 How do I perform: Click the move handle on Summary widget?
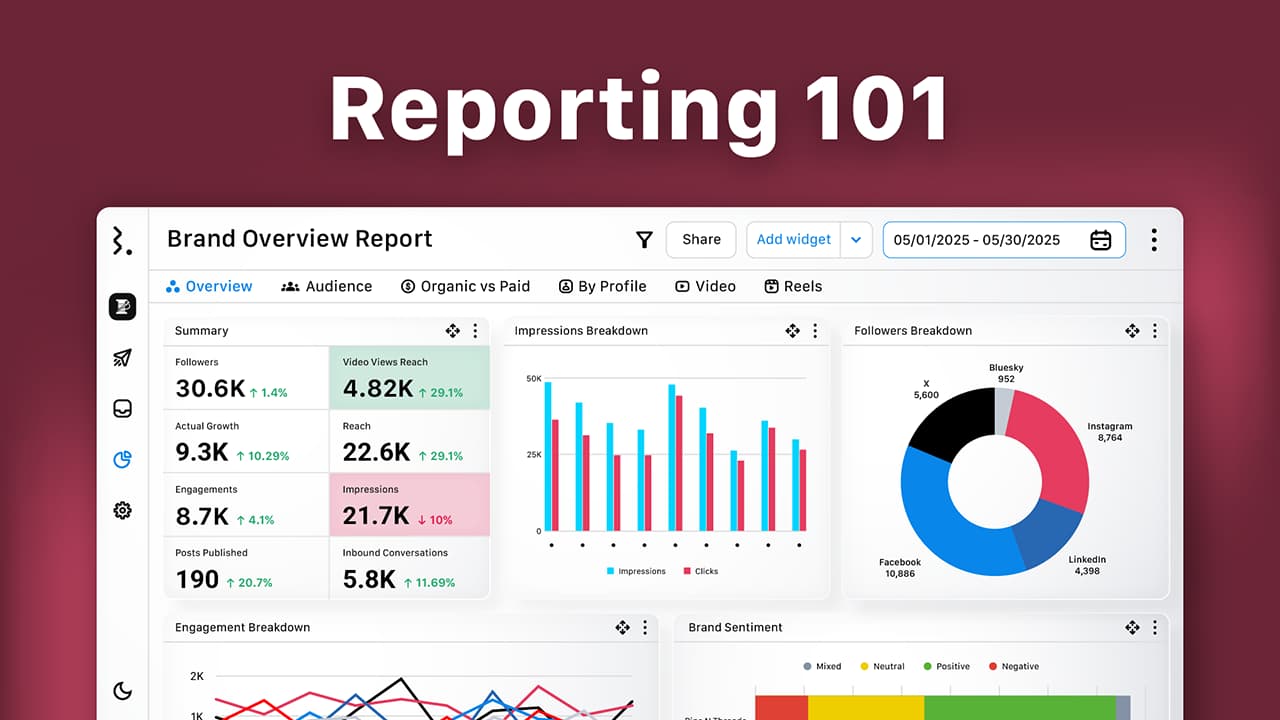click(452, 331)
